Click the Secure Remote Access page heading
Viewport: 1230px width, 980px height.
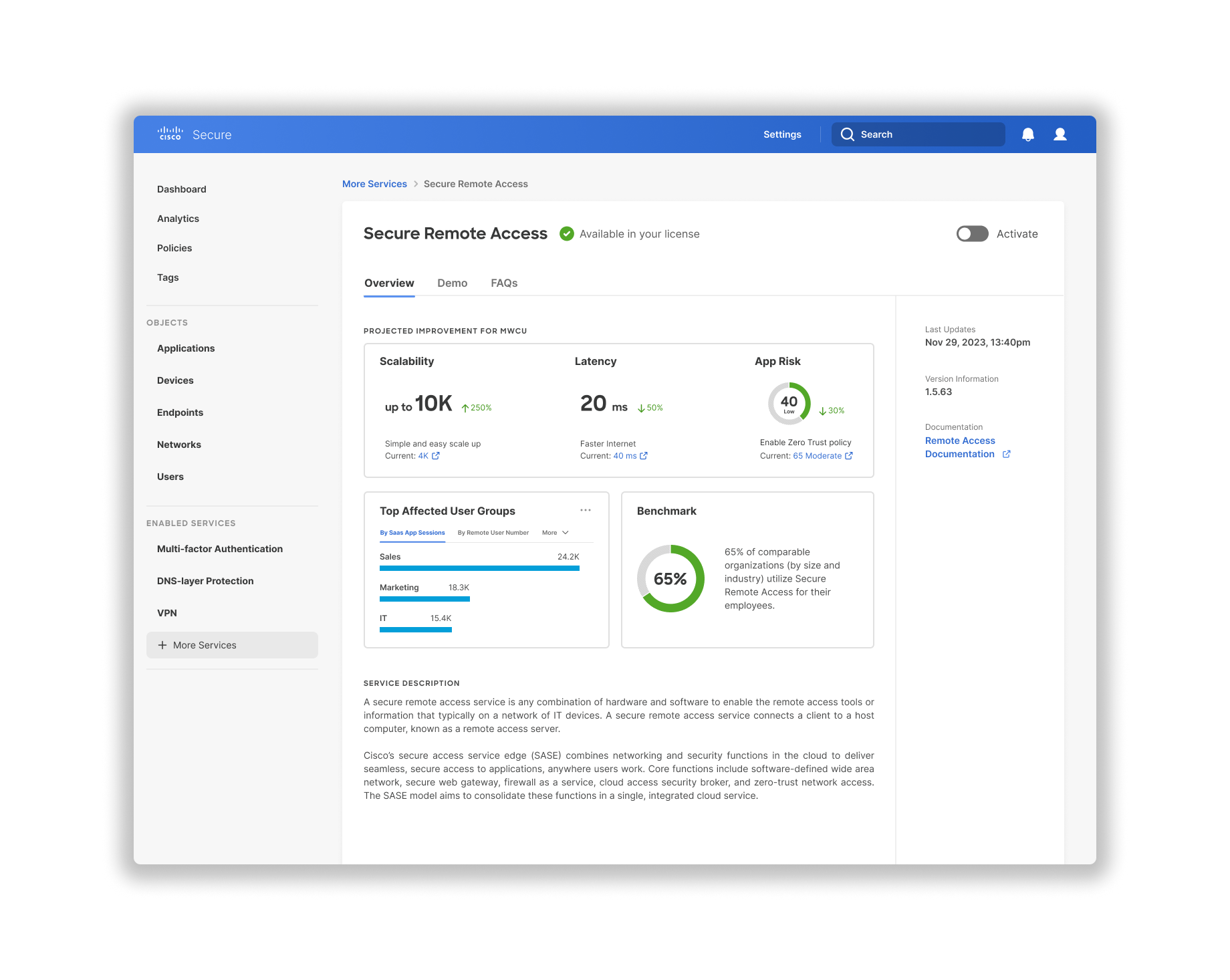coord(455,233)
